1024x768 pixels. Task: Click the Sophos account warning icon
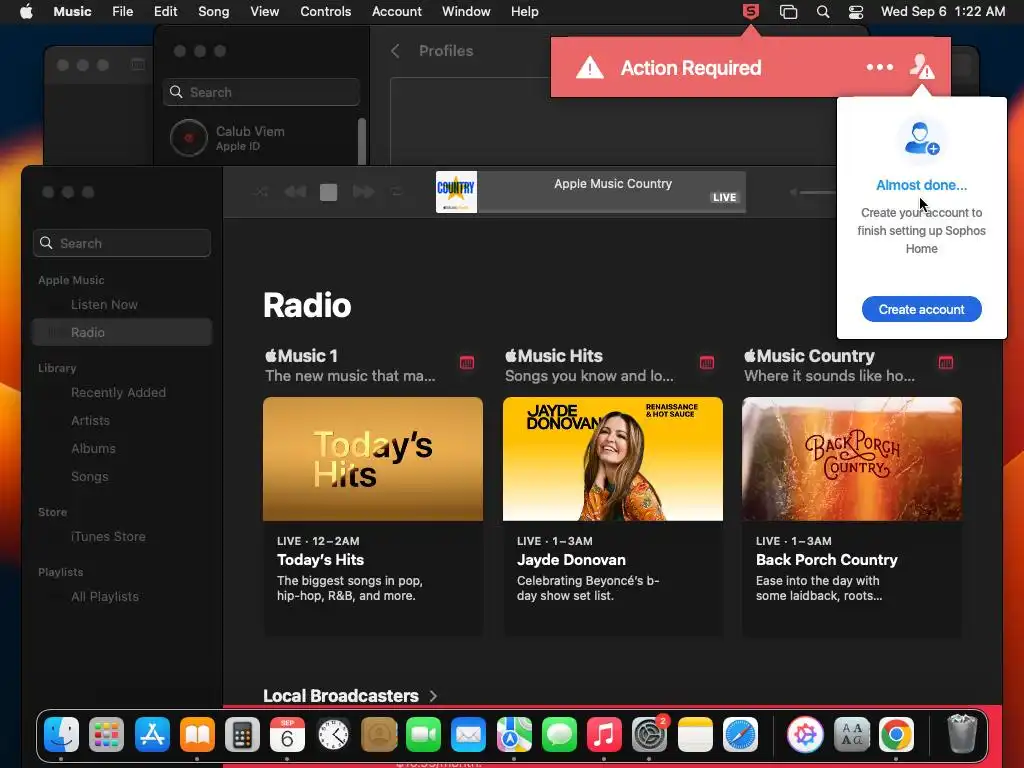(x=922, y=67)
